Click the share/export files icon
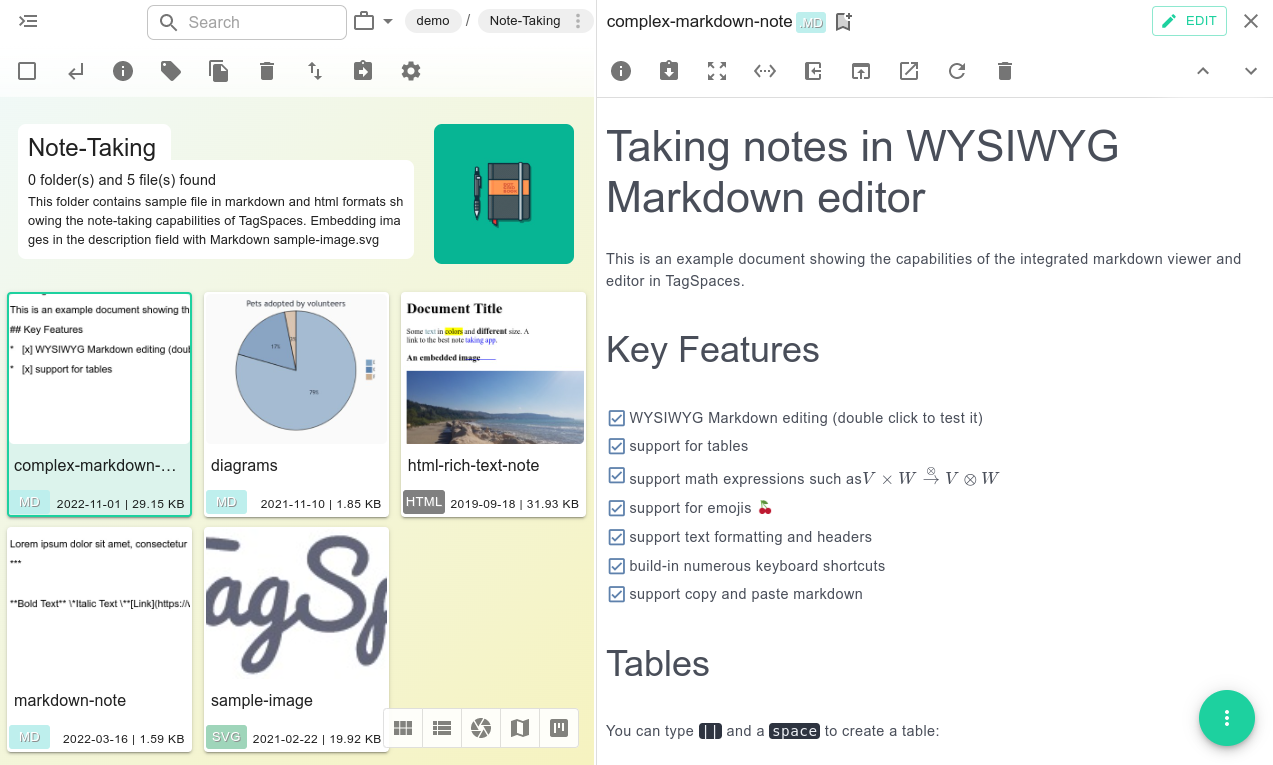Screen dimensions: 1273x765 pos(363,71)
